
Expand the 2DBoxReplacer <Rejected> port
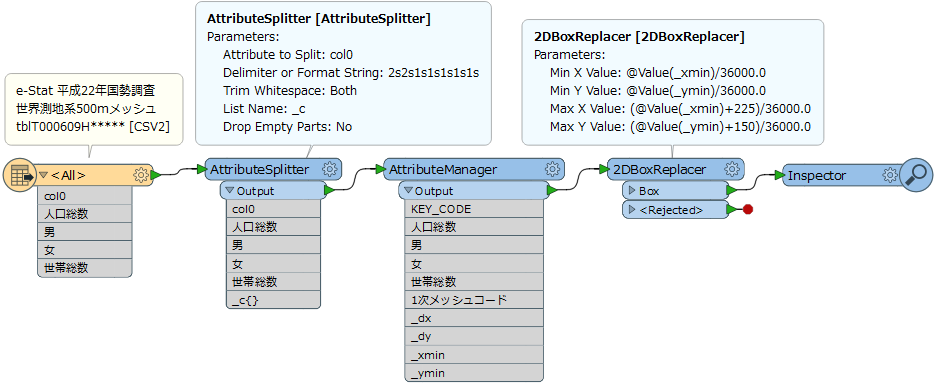pos(632,210)
